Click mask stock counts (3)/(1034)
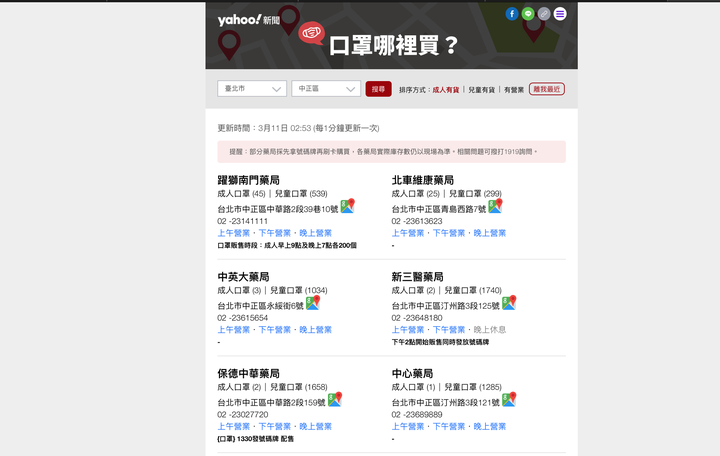Screen dimensions: 720x456 point(272,291)
